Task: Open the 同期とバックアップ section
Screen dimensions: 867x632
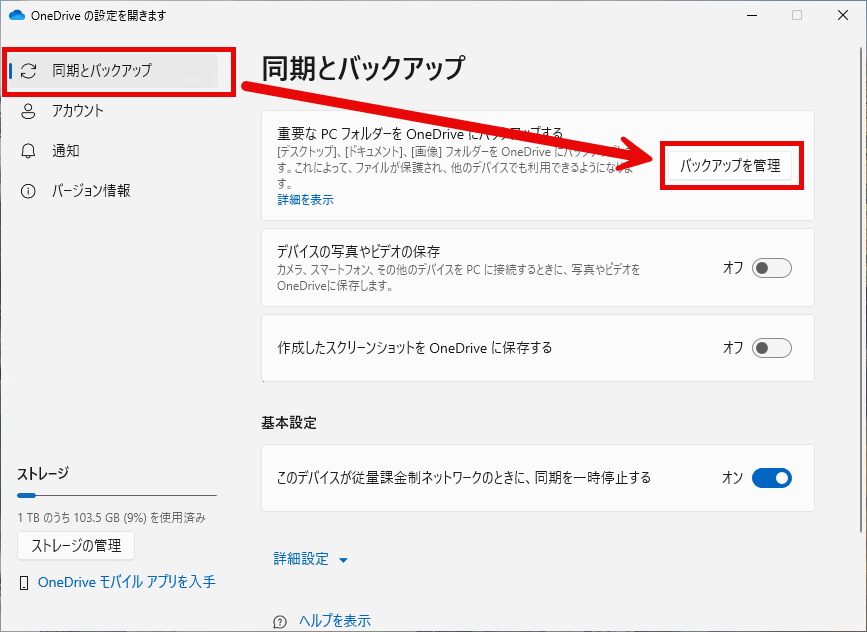Action: coord(114,71)
